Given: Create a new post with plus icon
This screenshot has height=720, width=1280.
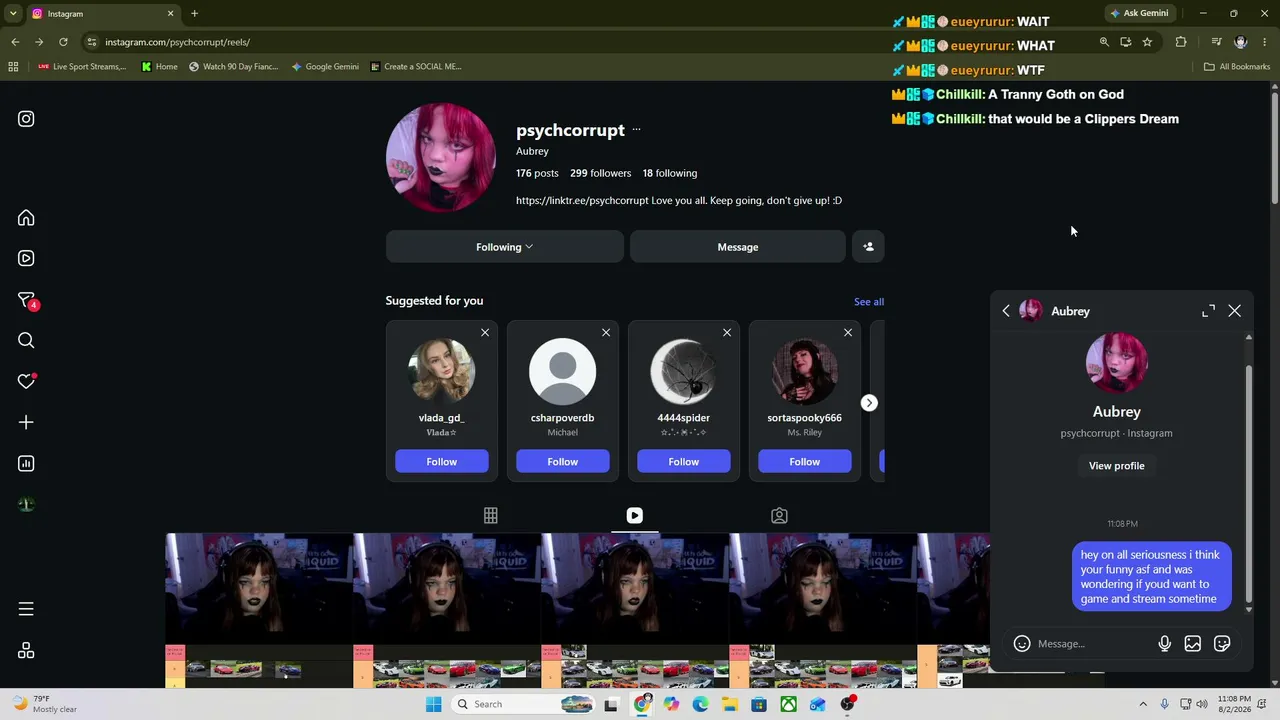Looking at the screenshot, I should coord(26,422).
